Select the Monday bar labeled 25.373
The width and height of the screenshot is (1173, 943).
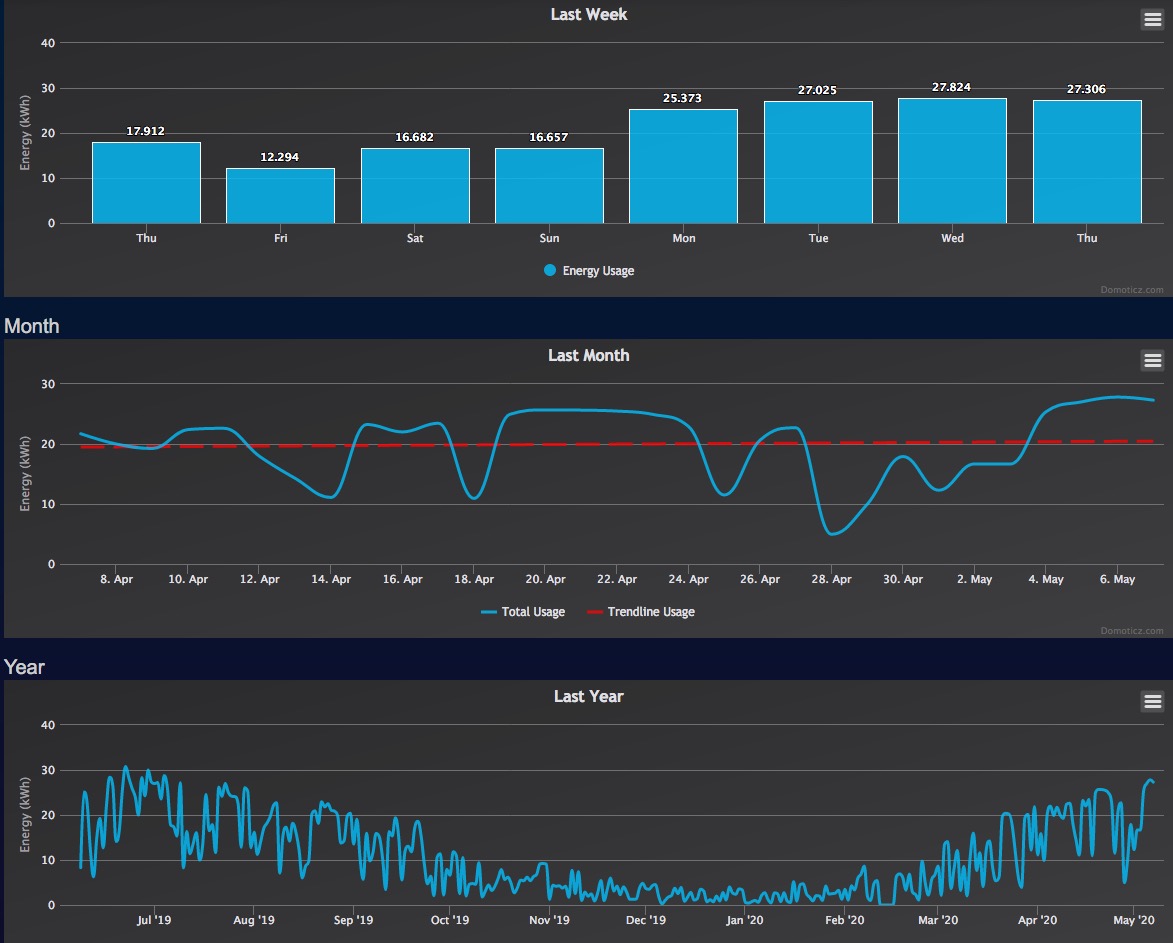click(x=684, y=166)
